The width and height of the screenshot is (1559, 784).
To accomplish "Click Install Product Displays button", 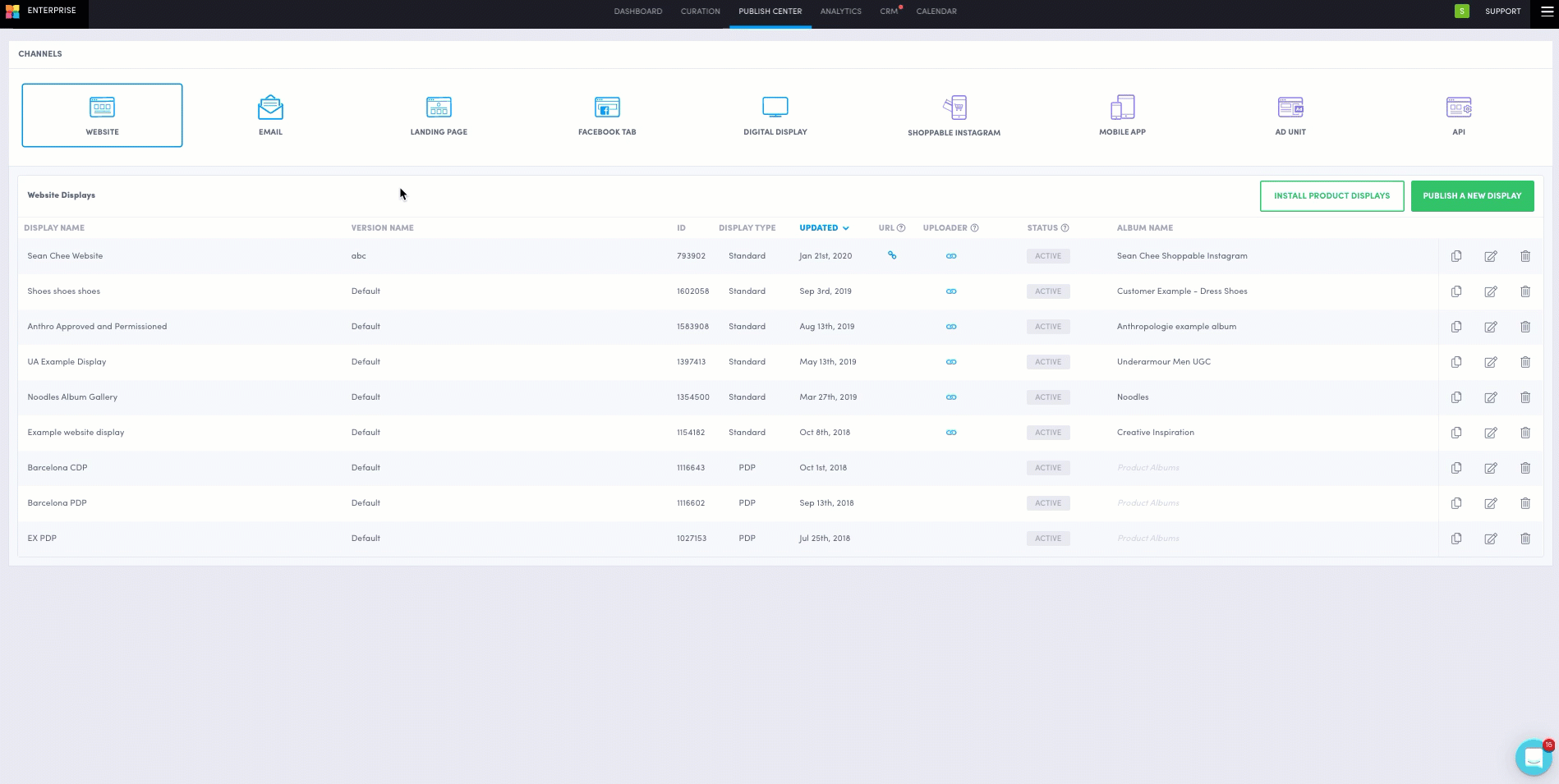I will pos(1331,196).
